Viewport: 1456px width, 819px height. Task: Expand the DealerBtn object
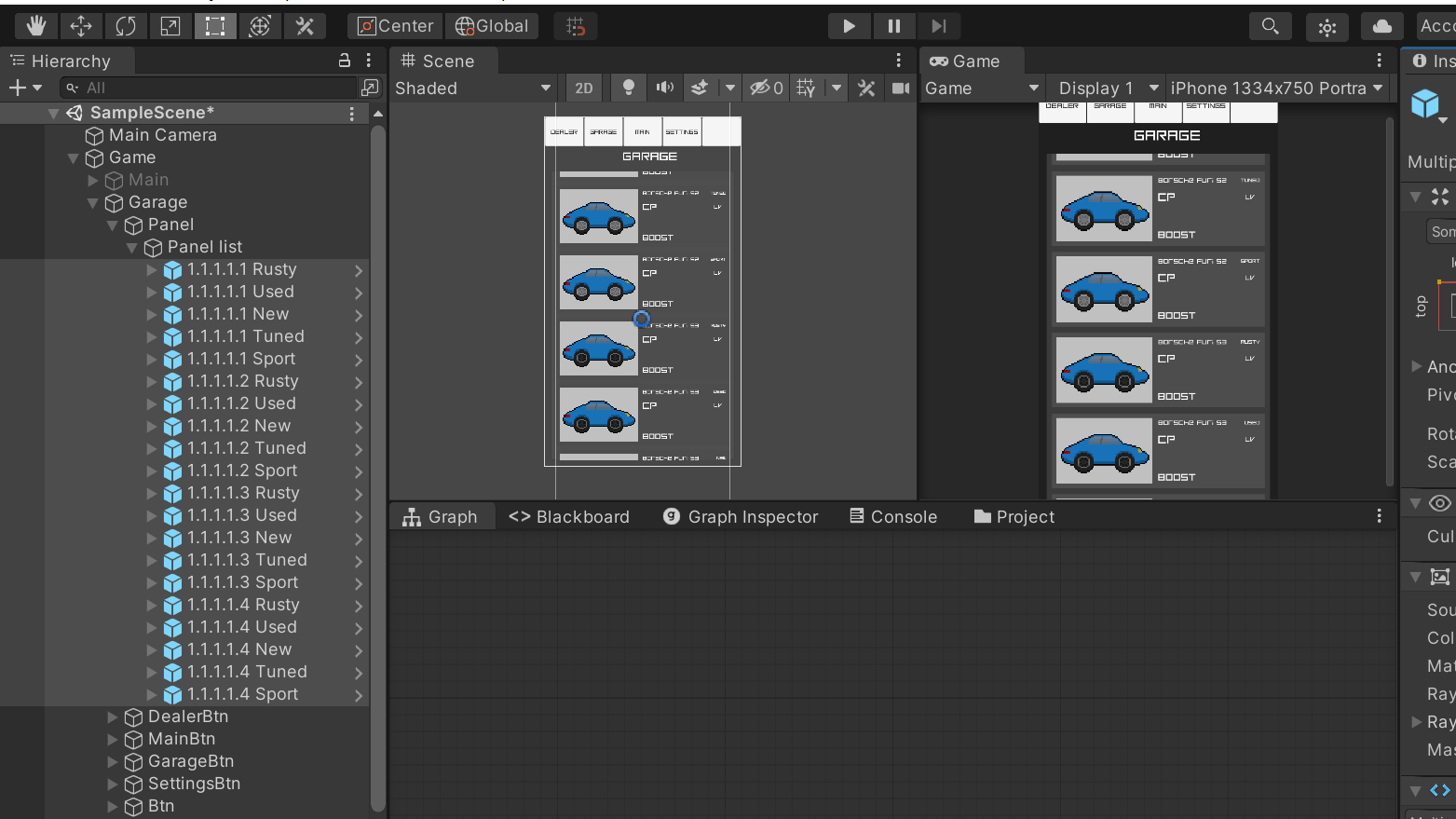[112, 717]
